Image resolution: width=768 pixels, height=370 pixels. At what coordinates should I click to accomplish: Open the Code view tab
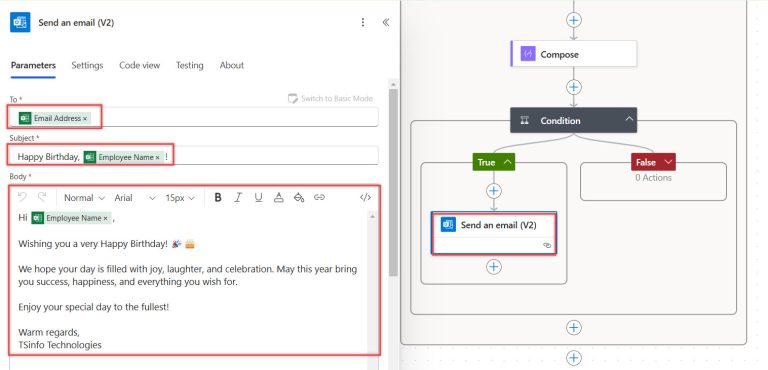coord(140,65)
